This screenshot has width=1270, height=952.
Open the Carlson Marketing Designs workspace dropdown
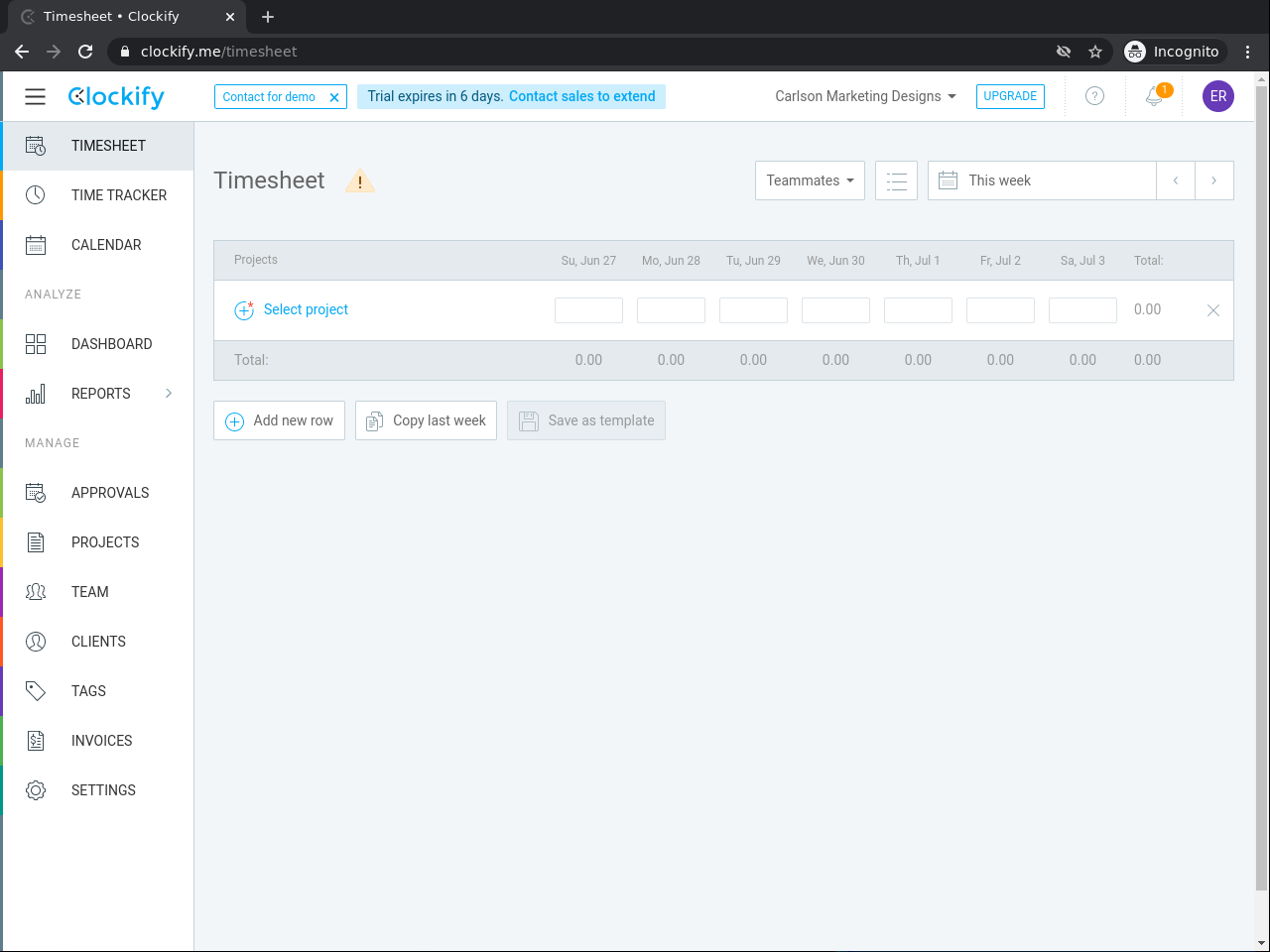point(865,96)
